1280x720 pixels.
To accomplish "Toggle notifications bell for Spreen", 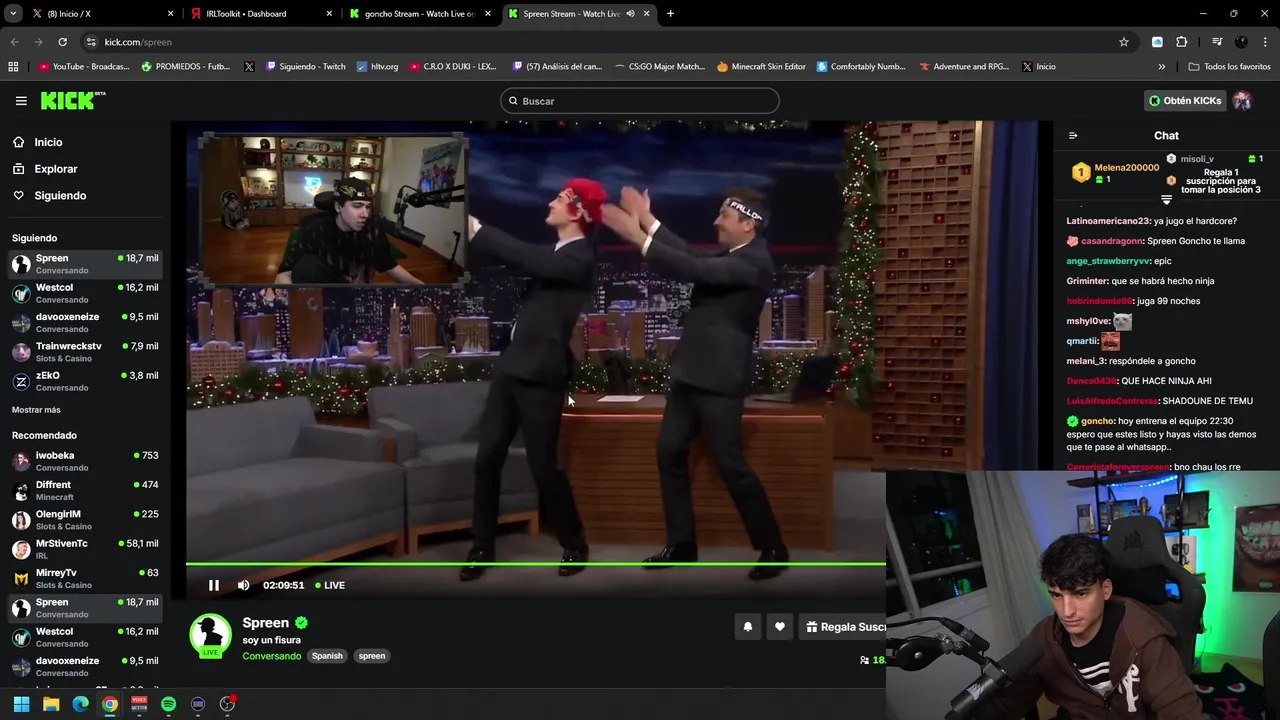I will (x=747, y=627).
